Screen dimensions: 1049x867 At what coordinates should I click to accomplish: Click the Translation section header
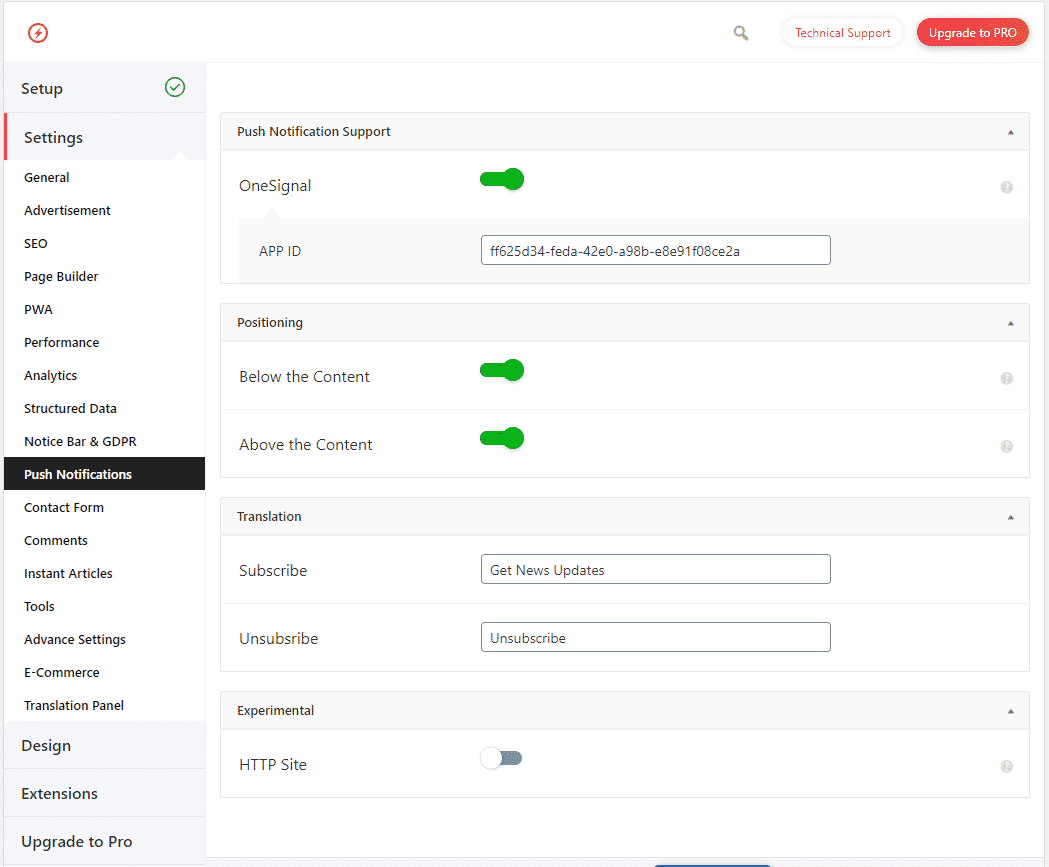pyautogui.click(x=625, y=516)
